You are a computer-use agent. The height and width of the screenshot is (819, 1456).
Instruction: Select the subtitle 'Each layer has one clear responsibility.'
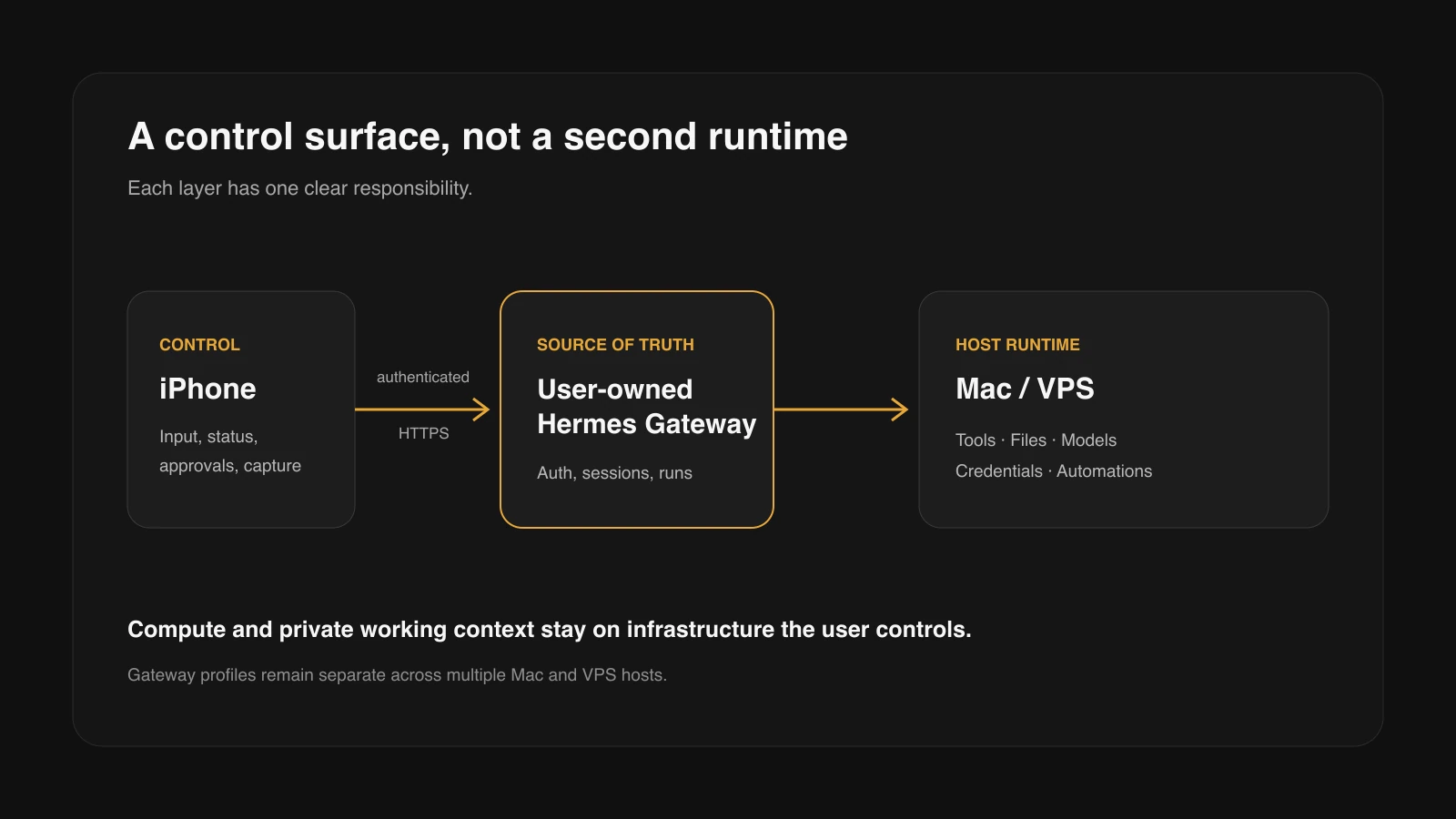tap(299, 188)
